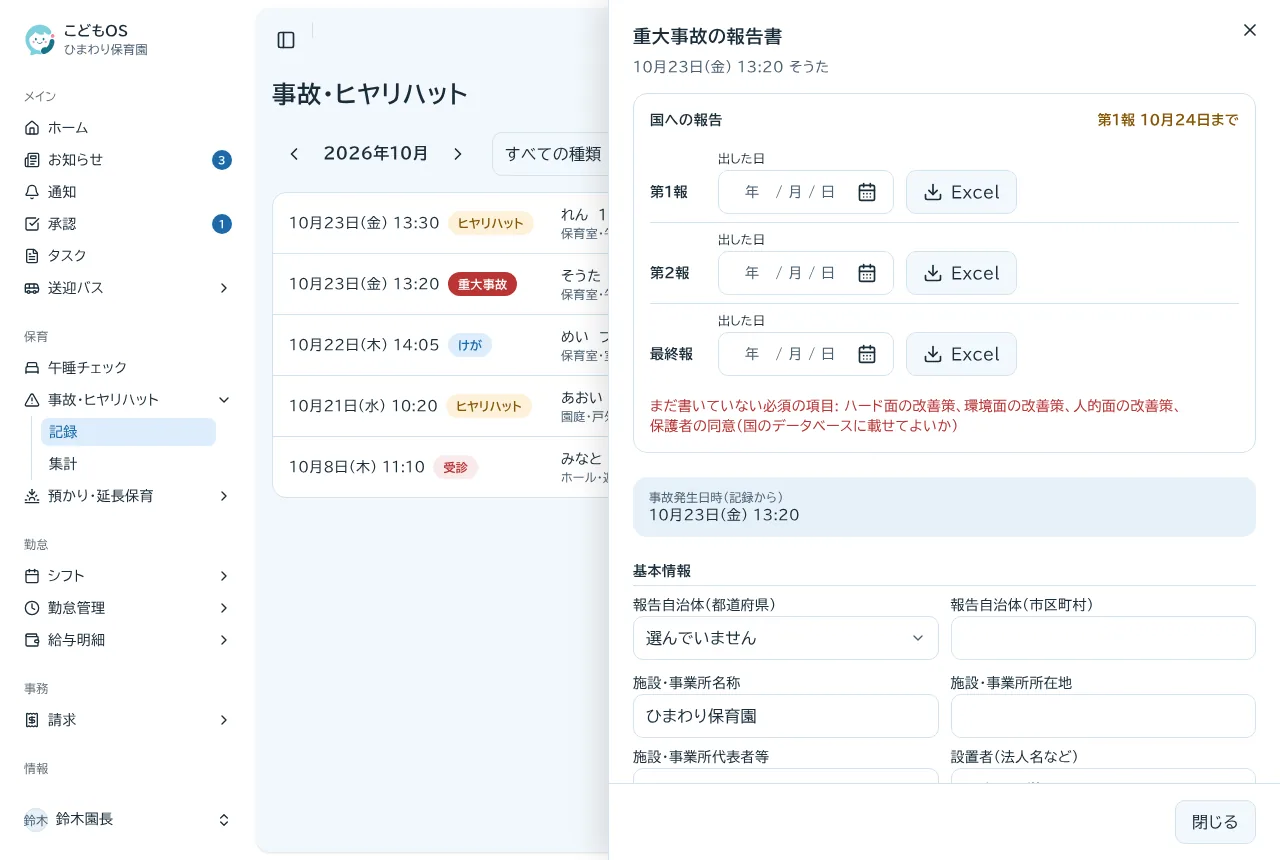The image size is (1280, 860).
Task: Expand the 給与明細 menu
Action: (128, 640)
